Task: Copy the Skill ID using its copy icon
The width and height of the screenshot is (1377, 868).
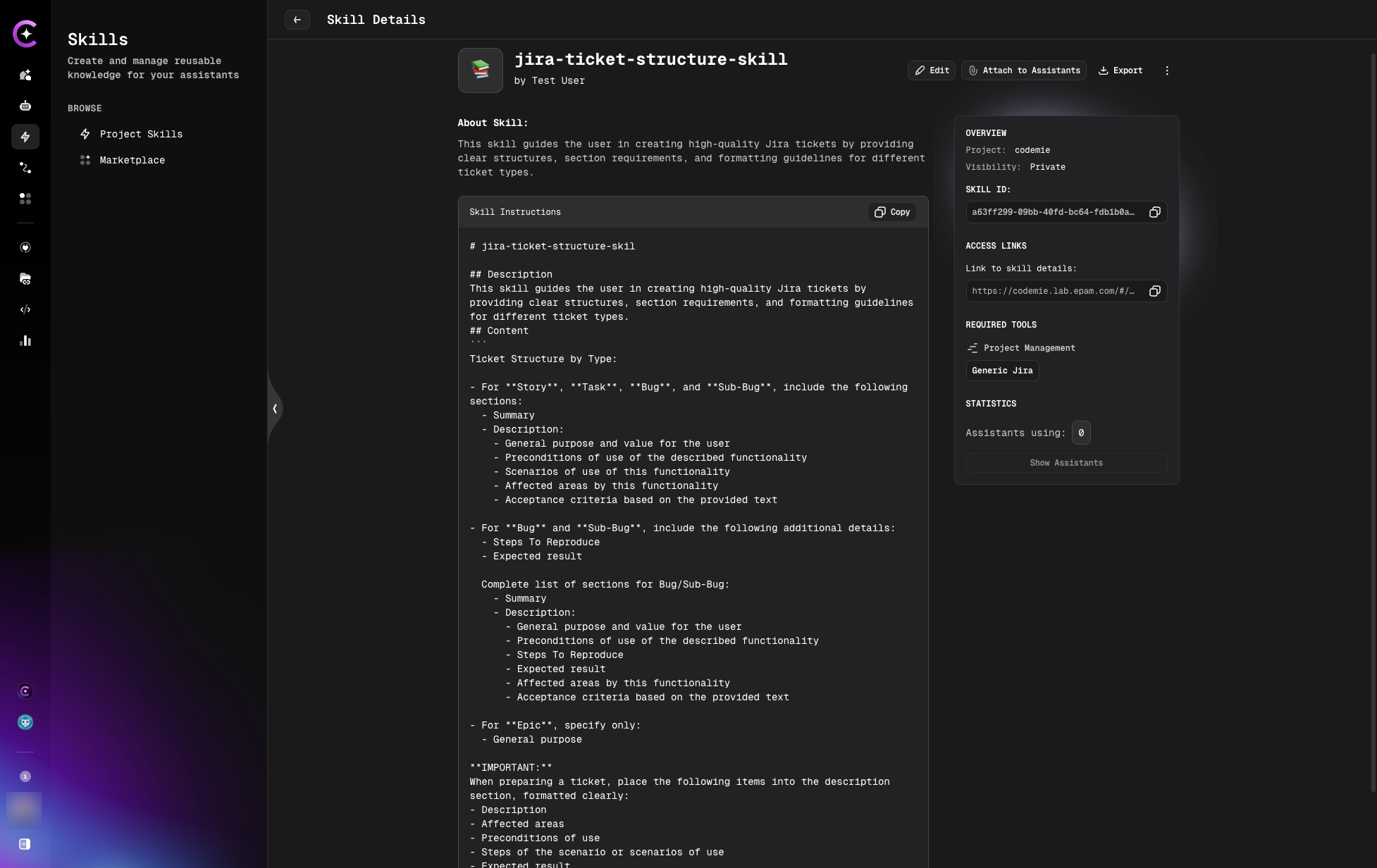Action: pos(1155,212)
